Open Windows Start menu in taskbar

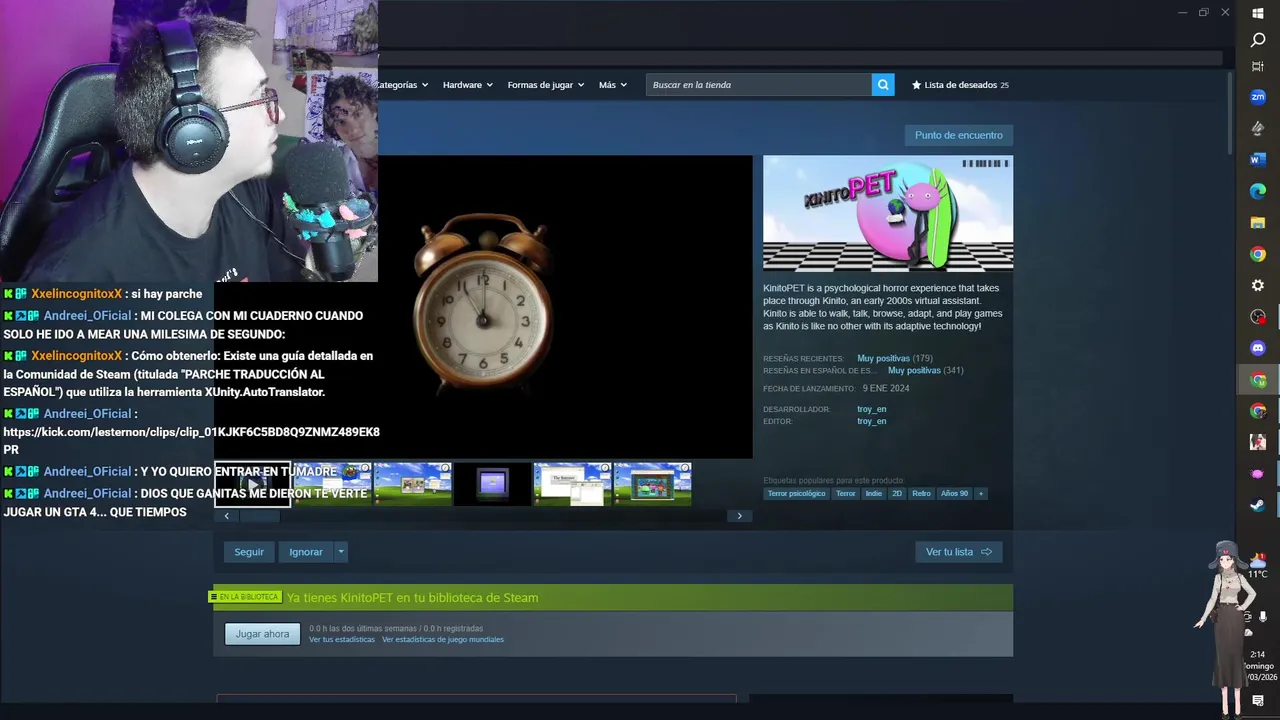tap(1258, 13)
